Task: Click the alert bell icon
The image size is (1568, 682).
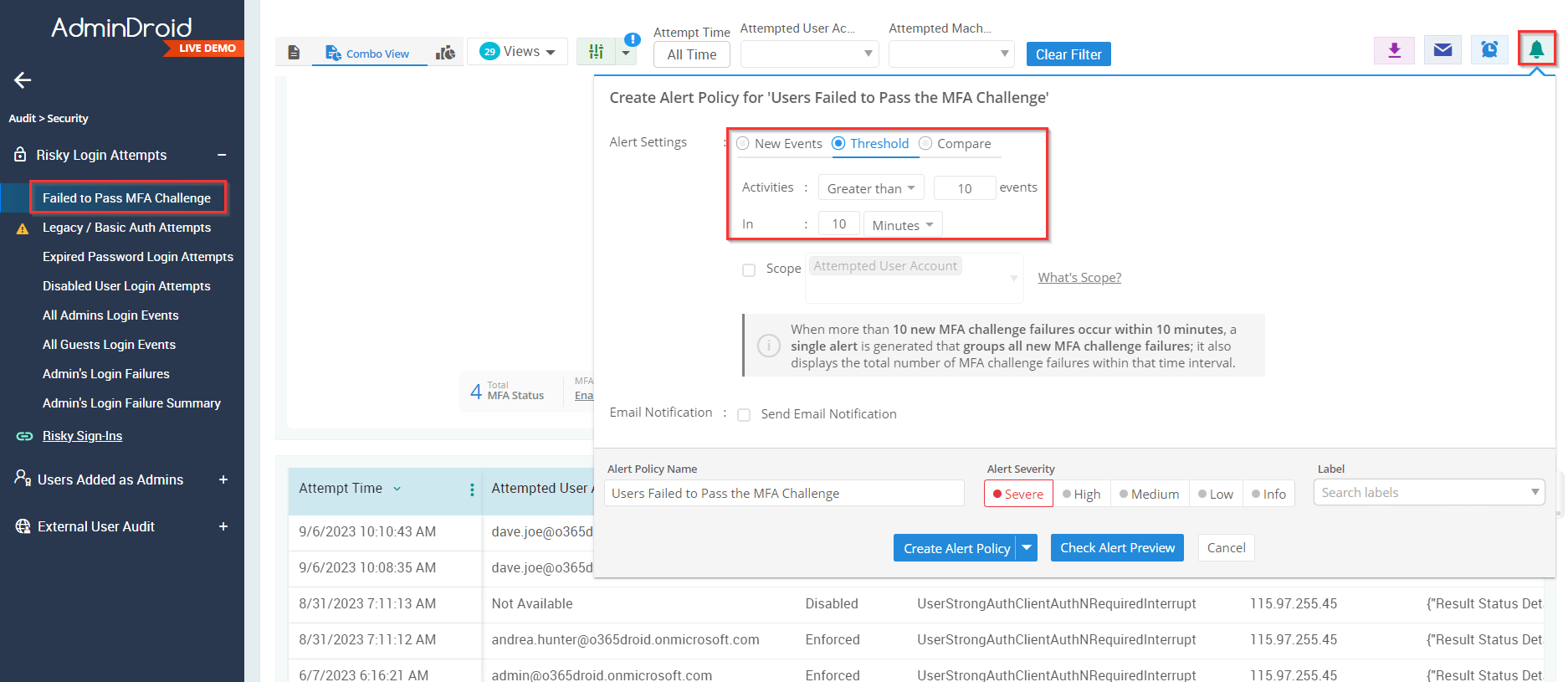Action: tap(1536, 50)
